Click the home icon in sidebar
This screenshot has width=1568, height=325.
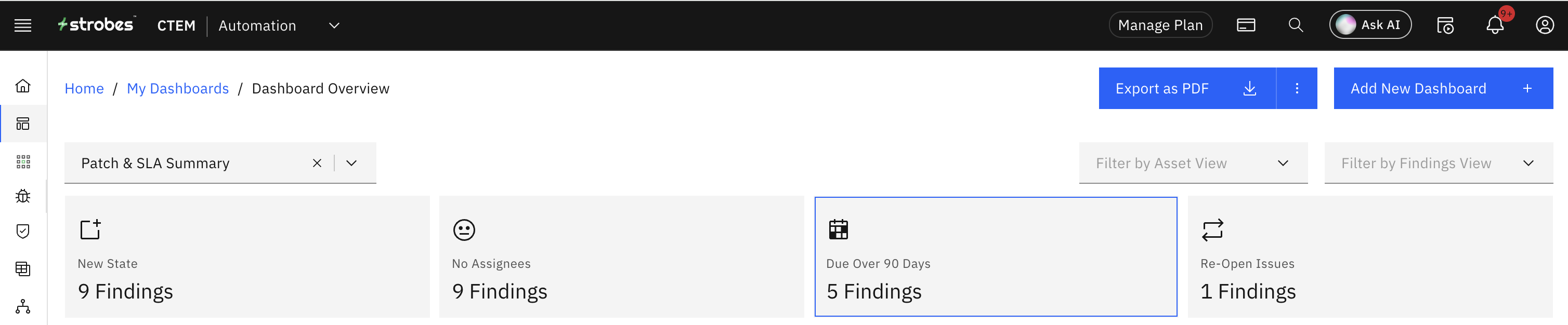tap(22, 86)
